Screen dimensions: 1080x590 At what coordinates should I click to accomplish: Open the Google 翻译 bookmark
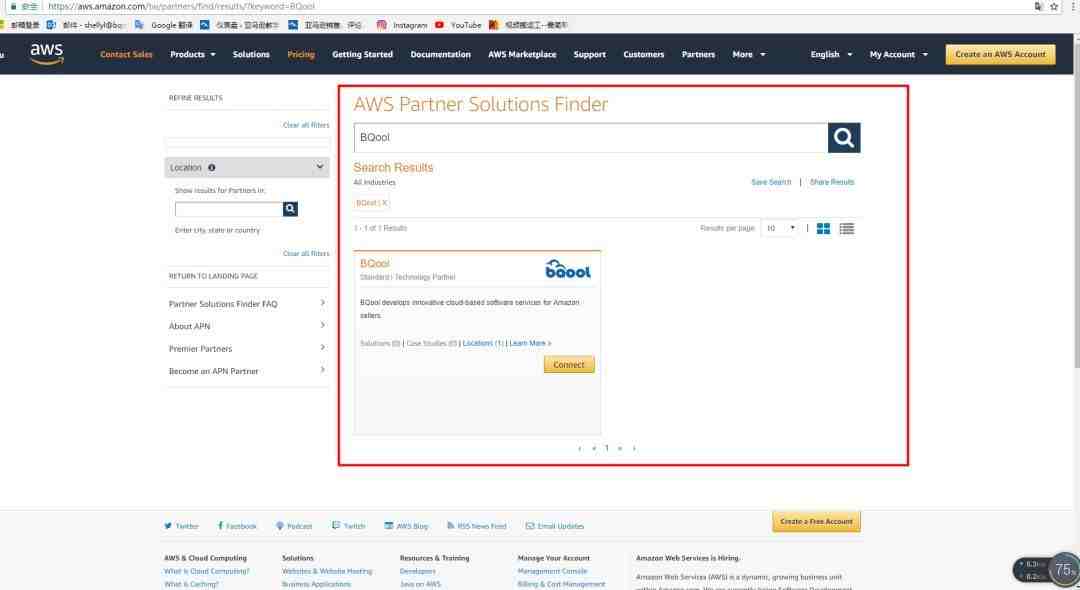(x=164, y=25)
